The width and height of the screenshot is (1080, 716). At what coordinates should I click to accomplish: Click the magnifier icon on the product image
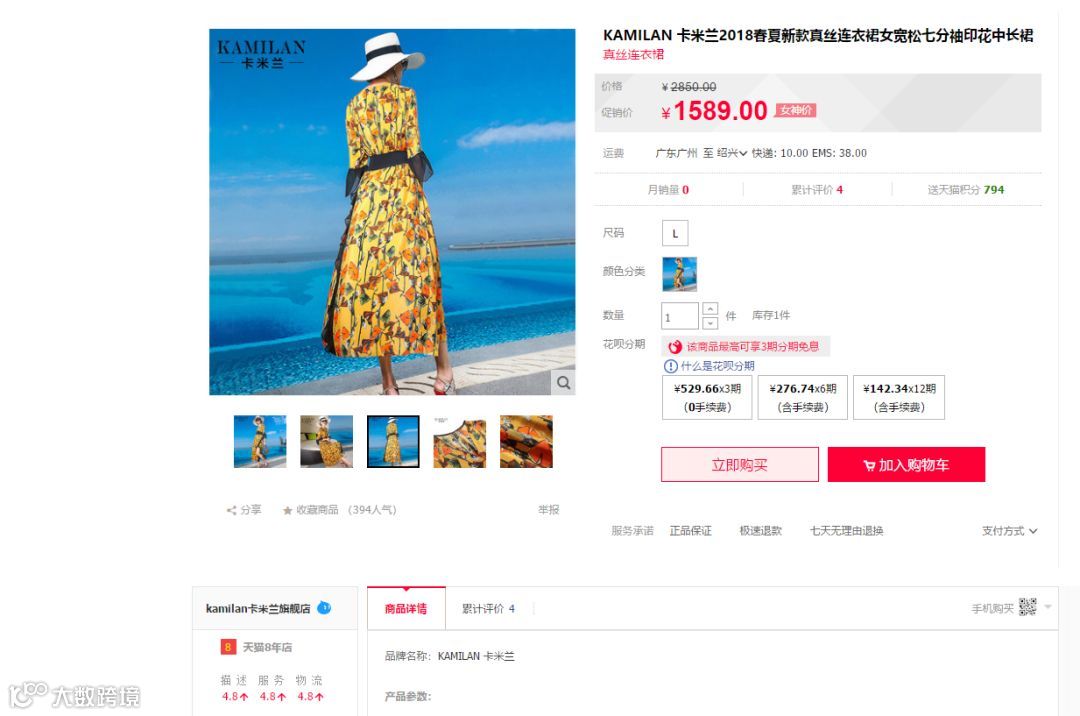point(563,383)
